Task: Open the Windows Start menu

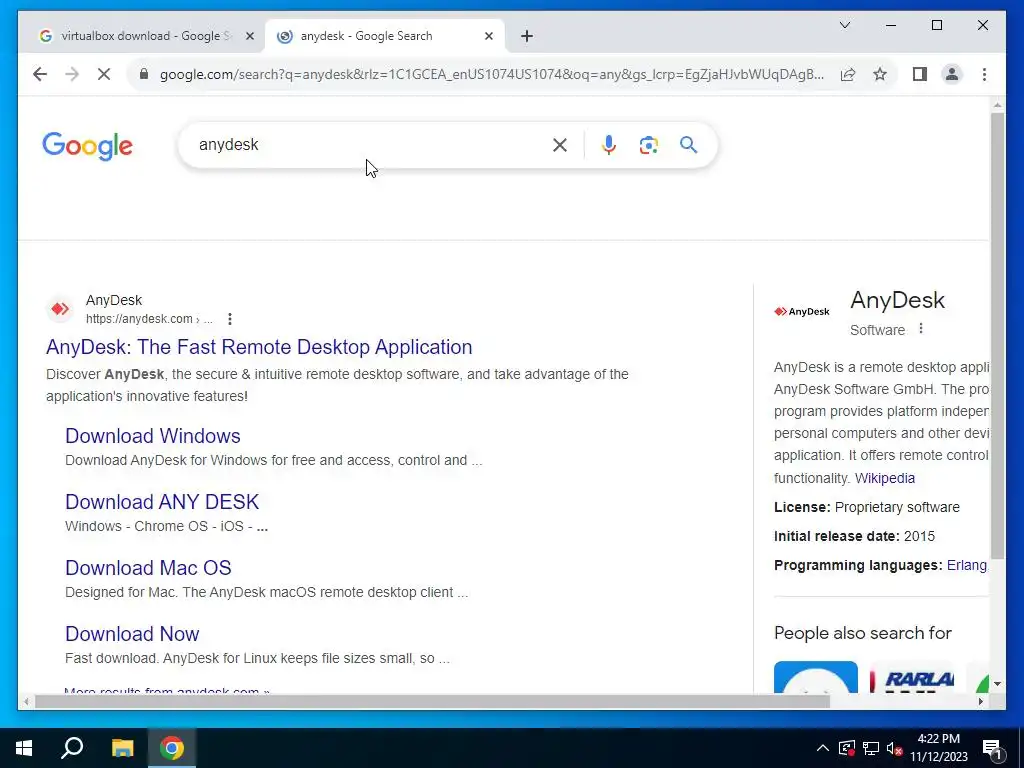Action: pyautogui.click(x=24, y=748)
